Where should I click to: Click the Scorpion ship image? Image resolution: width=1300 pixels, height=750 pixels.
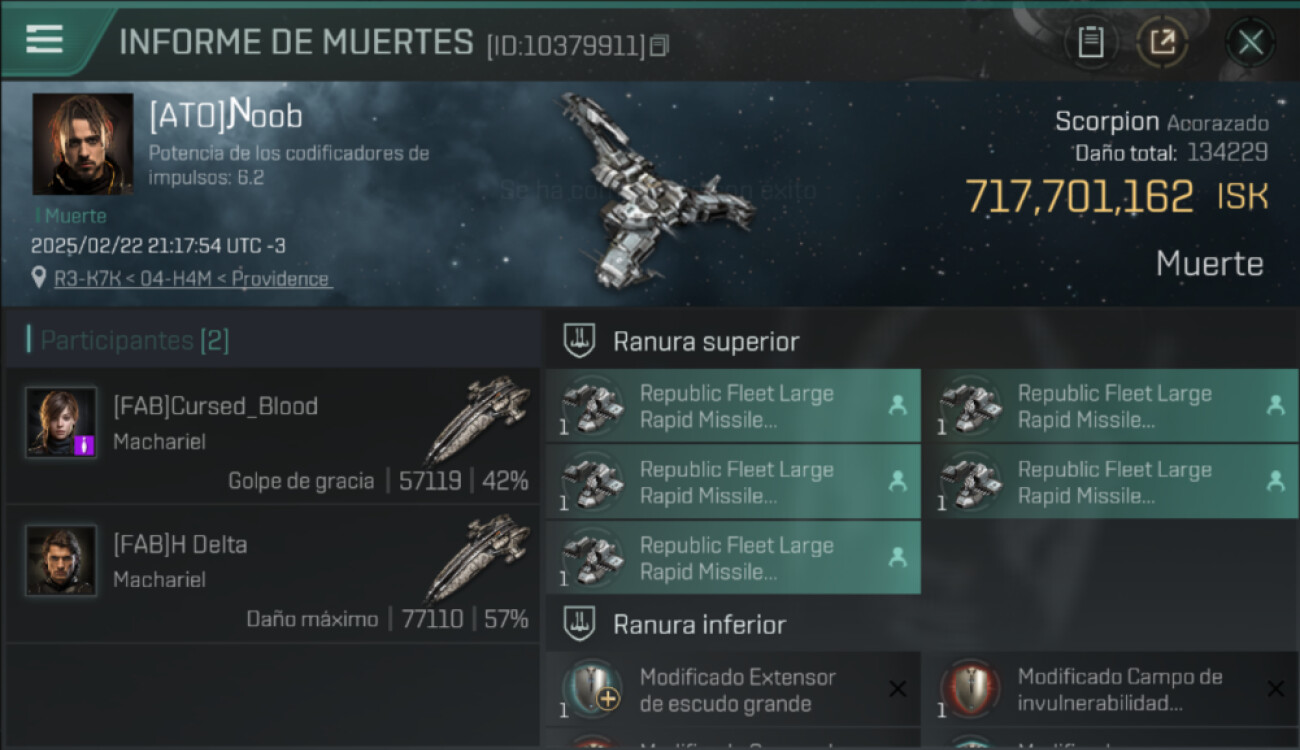click(654, 190)
